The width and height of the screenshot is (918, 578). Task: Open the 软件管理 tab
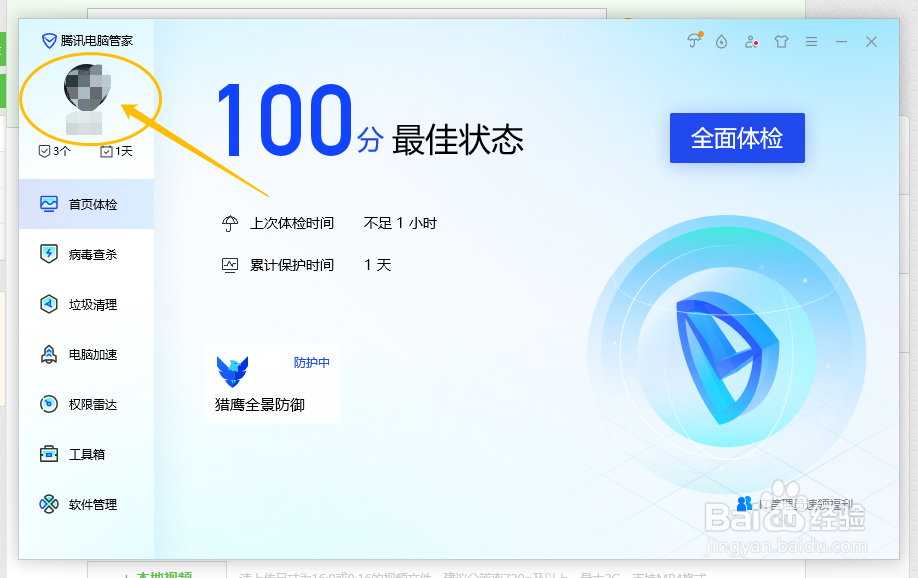coord(87,504)
